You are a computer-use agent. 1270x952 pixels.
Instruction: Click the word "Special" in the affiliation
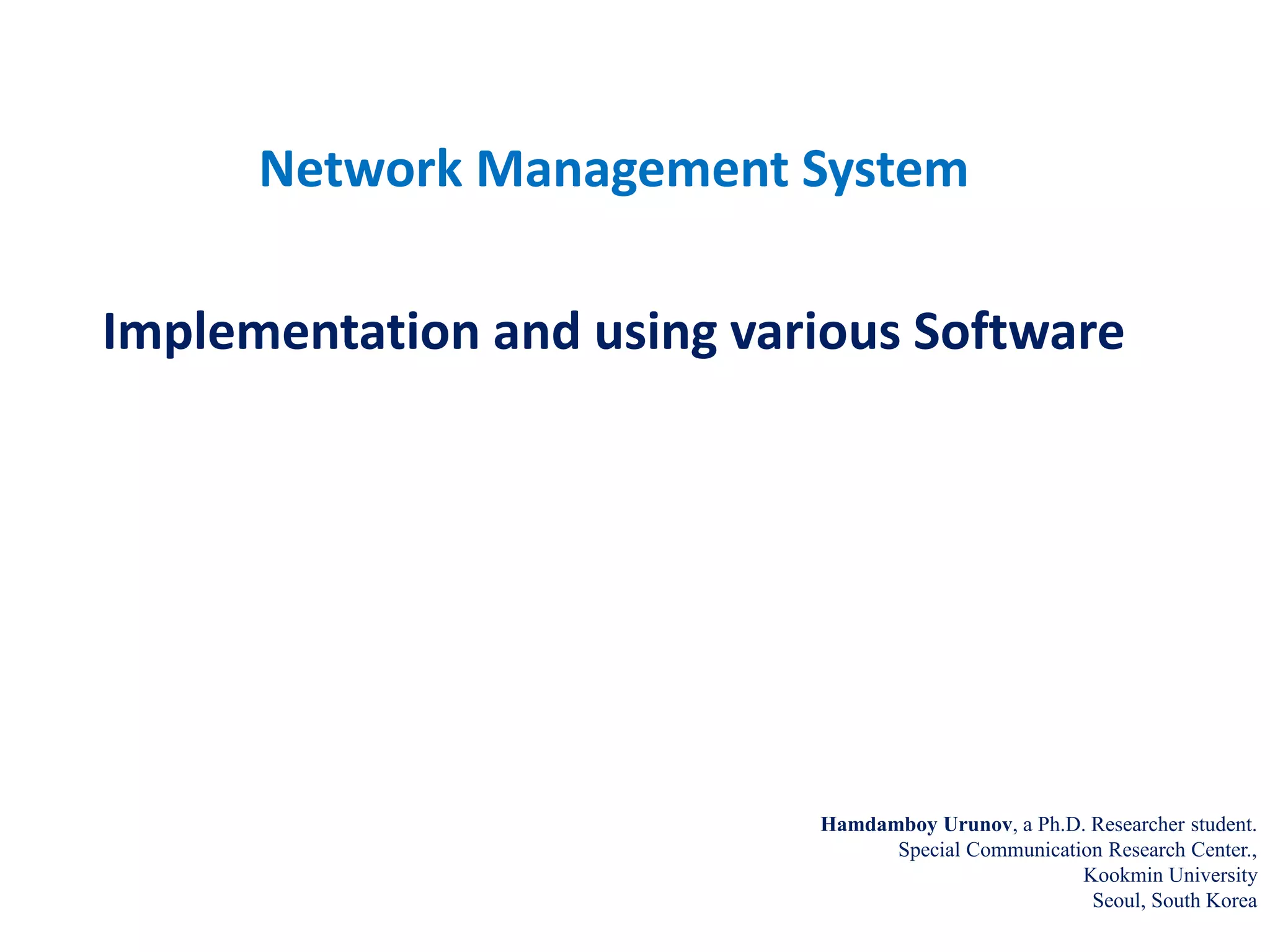click(929, 850)
